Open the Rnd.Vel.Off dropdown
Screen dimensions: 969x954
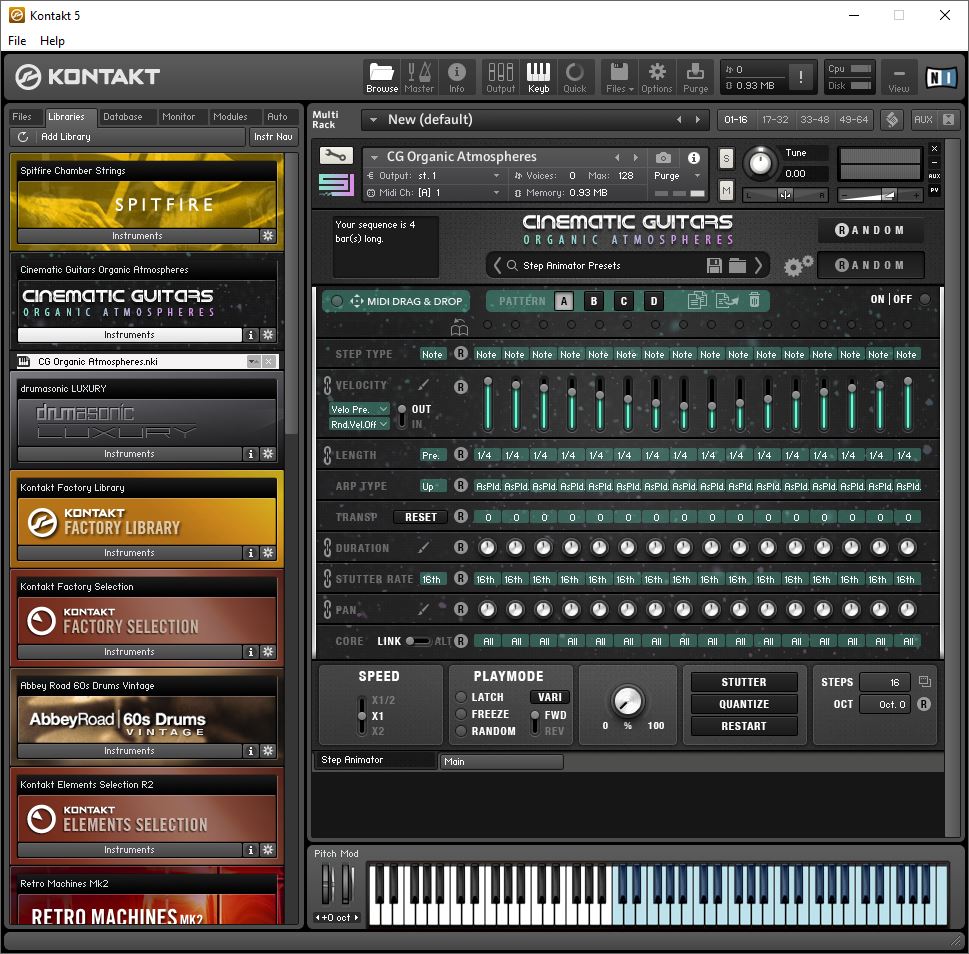pos(359,424)
